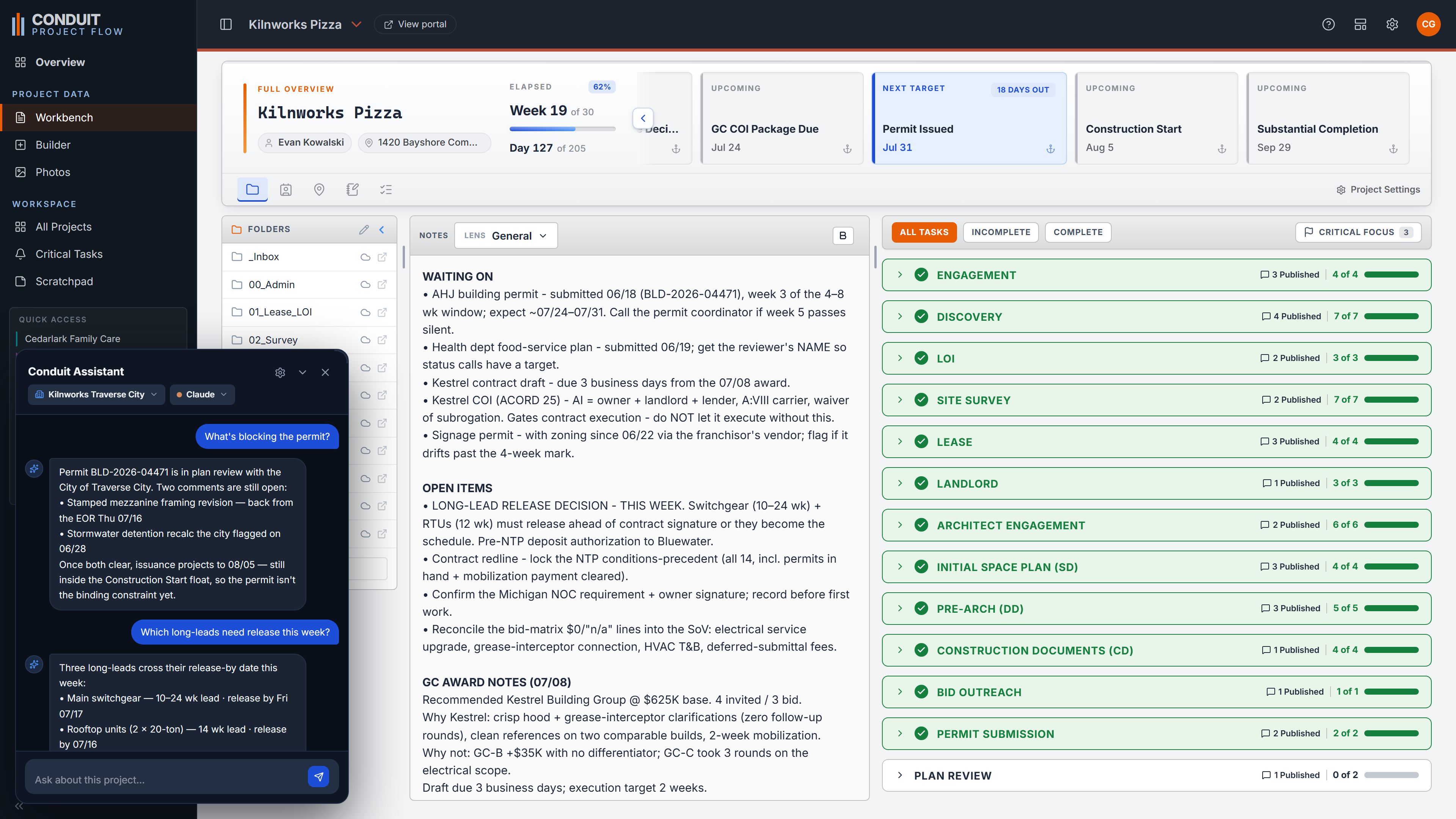Click the elapsed week progress bar
This screenshot has width=1456, height=819.
point(562,129)
